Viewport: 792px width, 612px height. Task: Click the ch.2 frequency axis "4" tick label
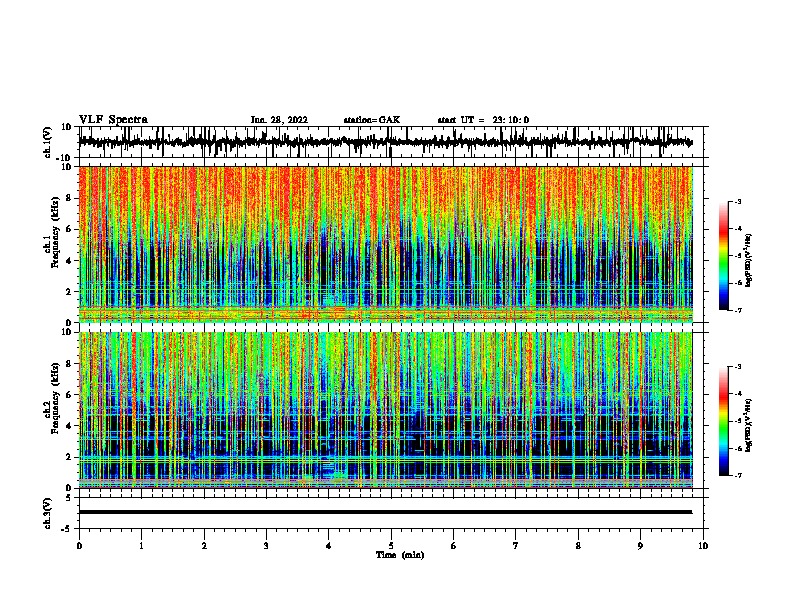[x=69, y=426]
